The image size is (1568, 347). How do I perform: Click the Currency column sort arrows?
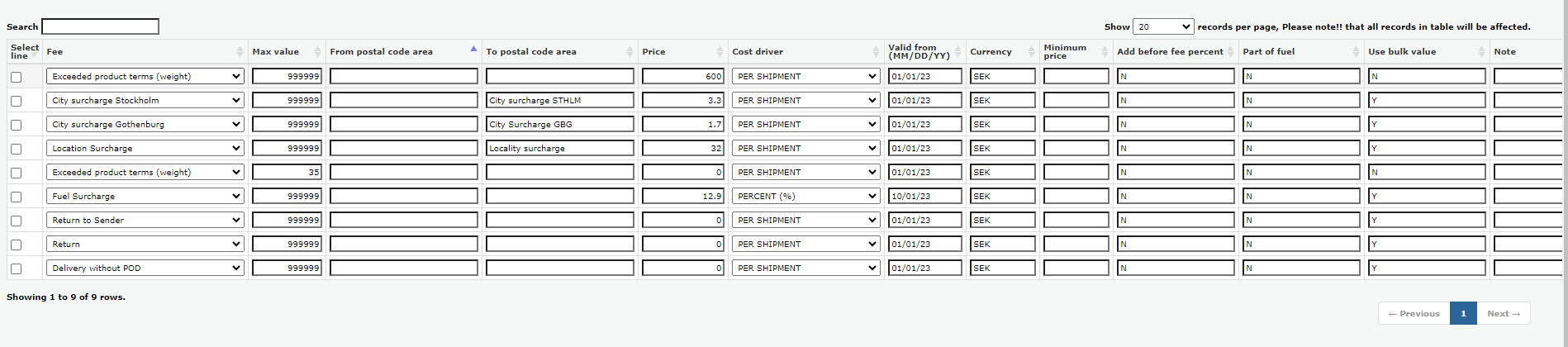point(1031,52)
